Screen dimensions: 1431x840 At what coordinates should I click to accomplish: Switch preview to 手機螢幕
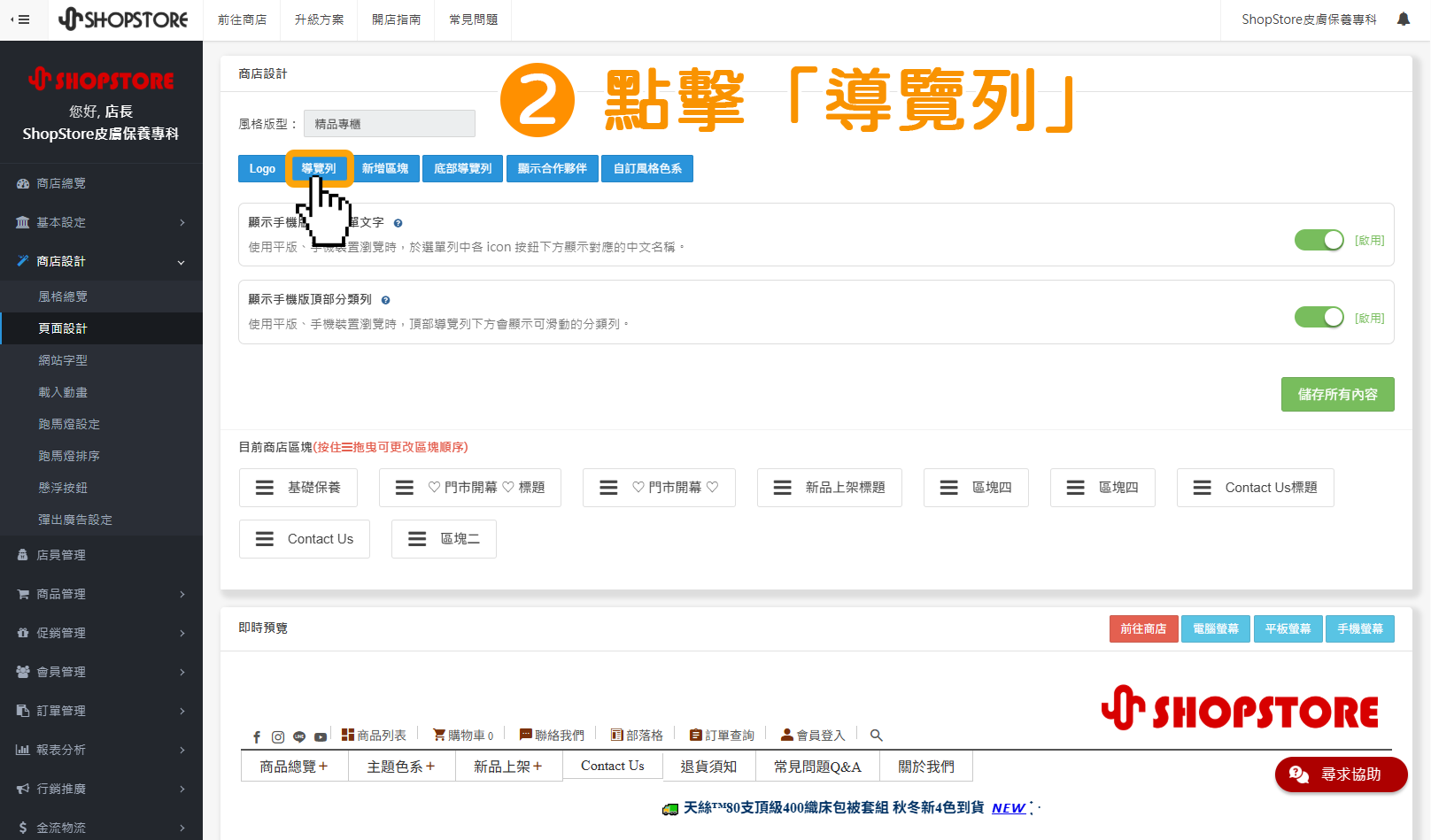1360,628
